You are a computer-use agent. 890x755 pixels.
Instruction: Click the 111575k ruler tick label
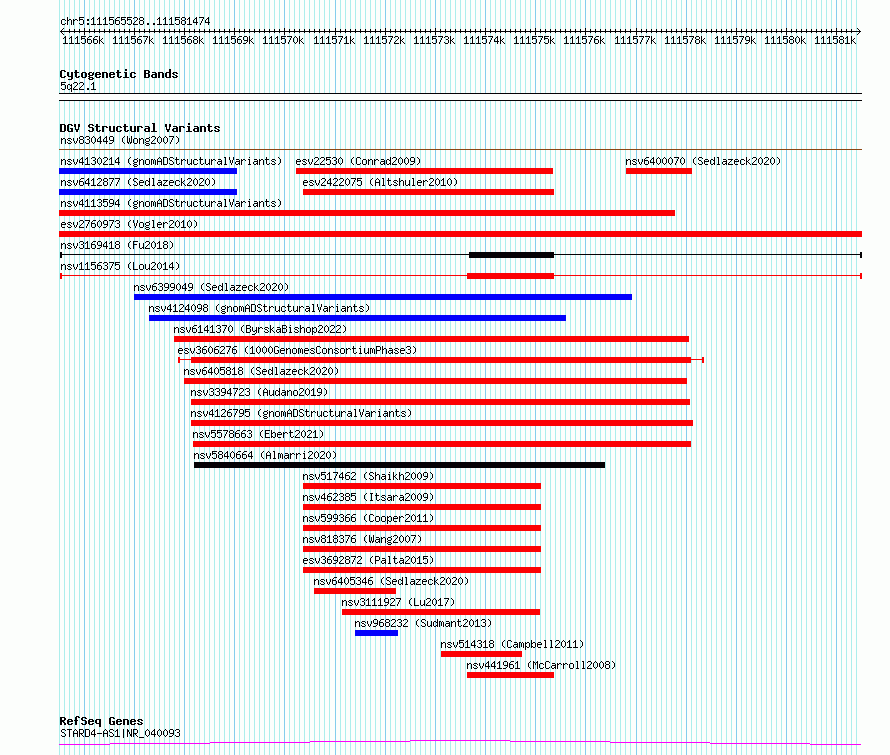coord(534,40)
